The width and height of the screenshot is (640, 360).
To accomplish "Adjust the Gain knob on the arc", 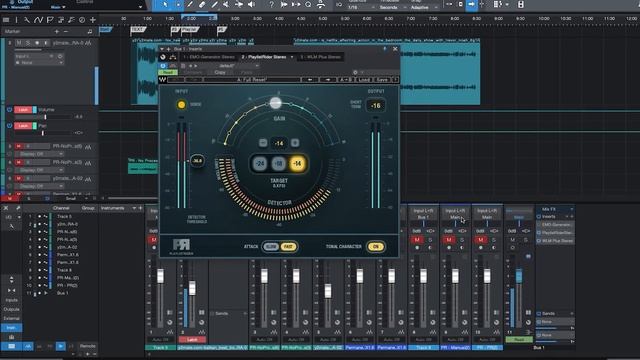I will point(276,102).
